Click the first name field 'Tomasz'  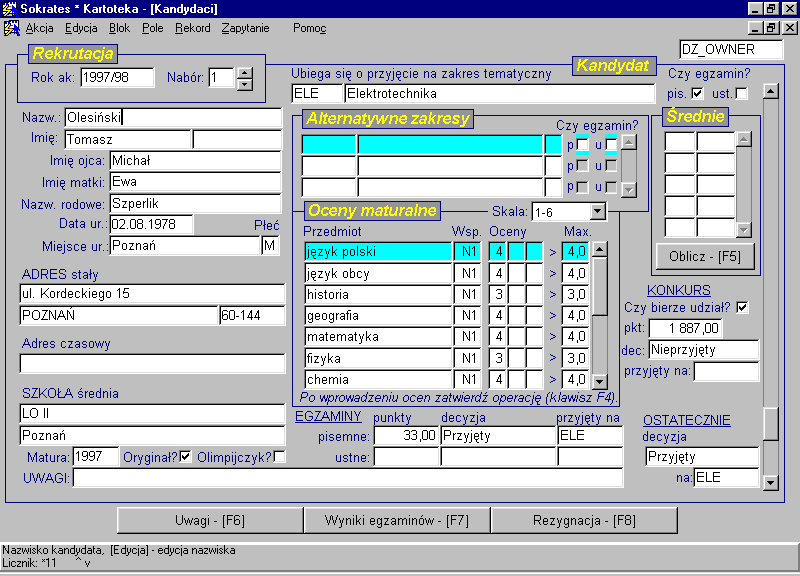[128, 139]
